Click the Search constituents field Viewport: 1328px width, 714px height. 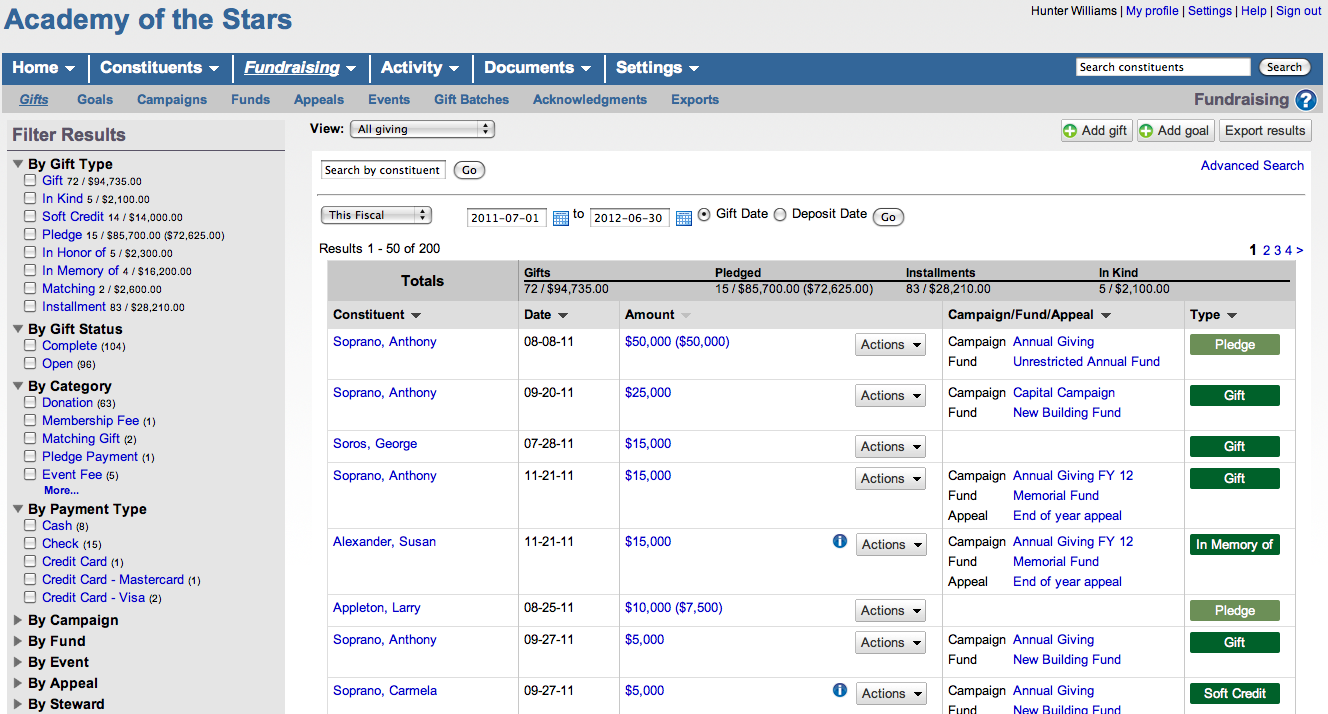click(1163, 67)
